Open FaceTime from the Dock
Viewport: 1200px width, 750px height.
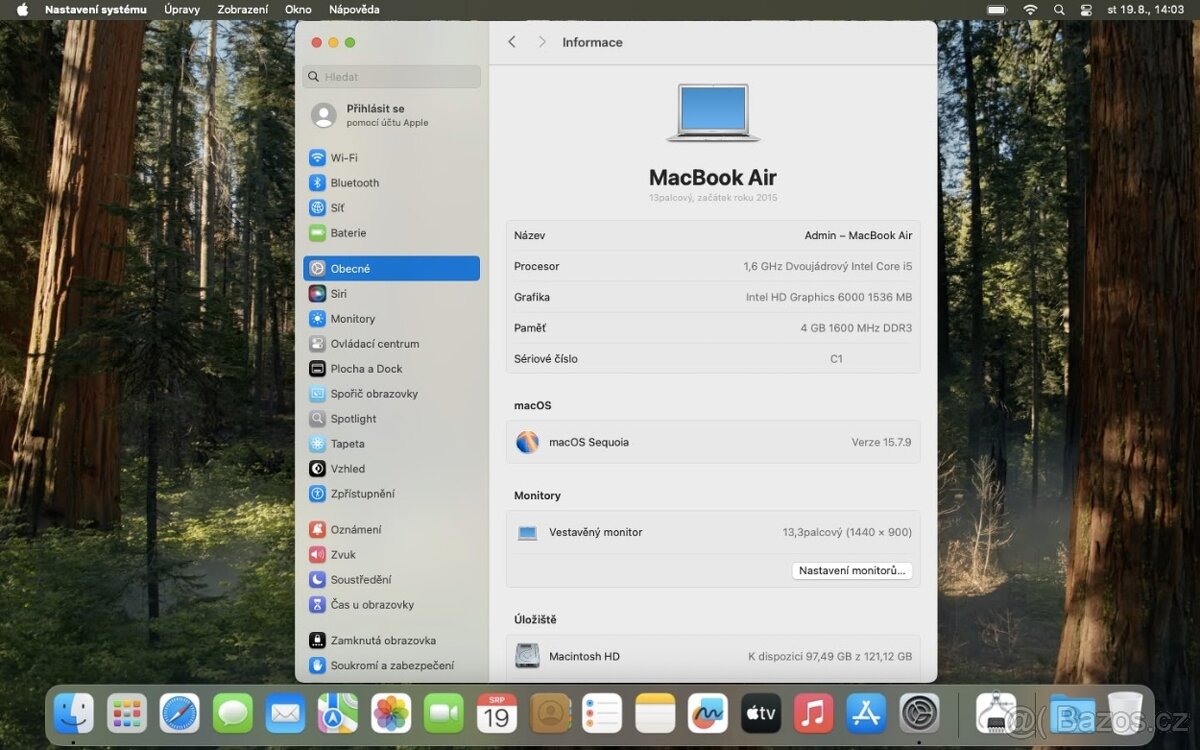(444, 713)
